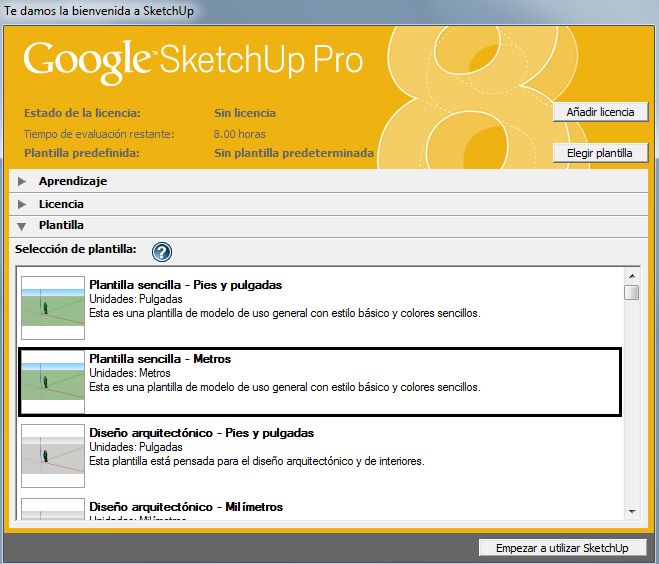Click the template list scrollbar down arrow
The image size is (659, 564).
[x=632, y=511]
